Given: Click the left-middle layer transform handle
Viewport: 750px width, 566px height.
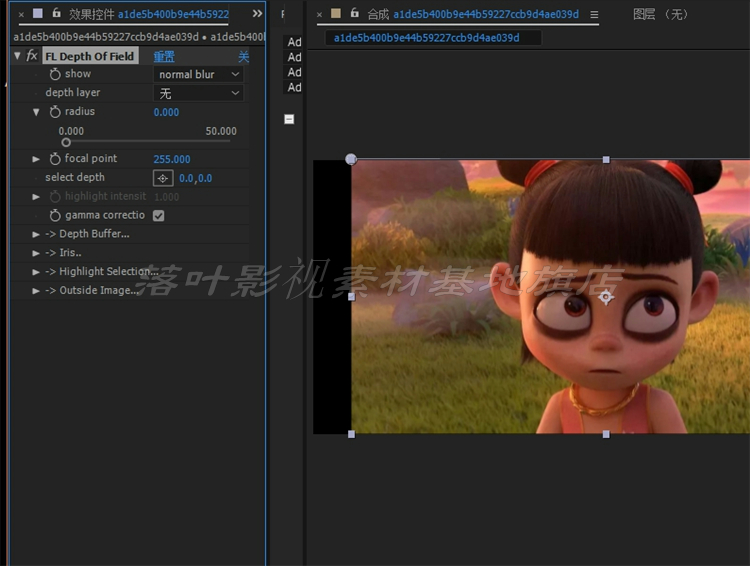Looking at the screenshot, I should [x=352, y=297].
